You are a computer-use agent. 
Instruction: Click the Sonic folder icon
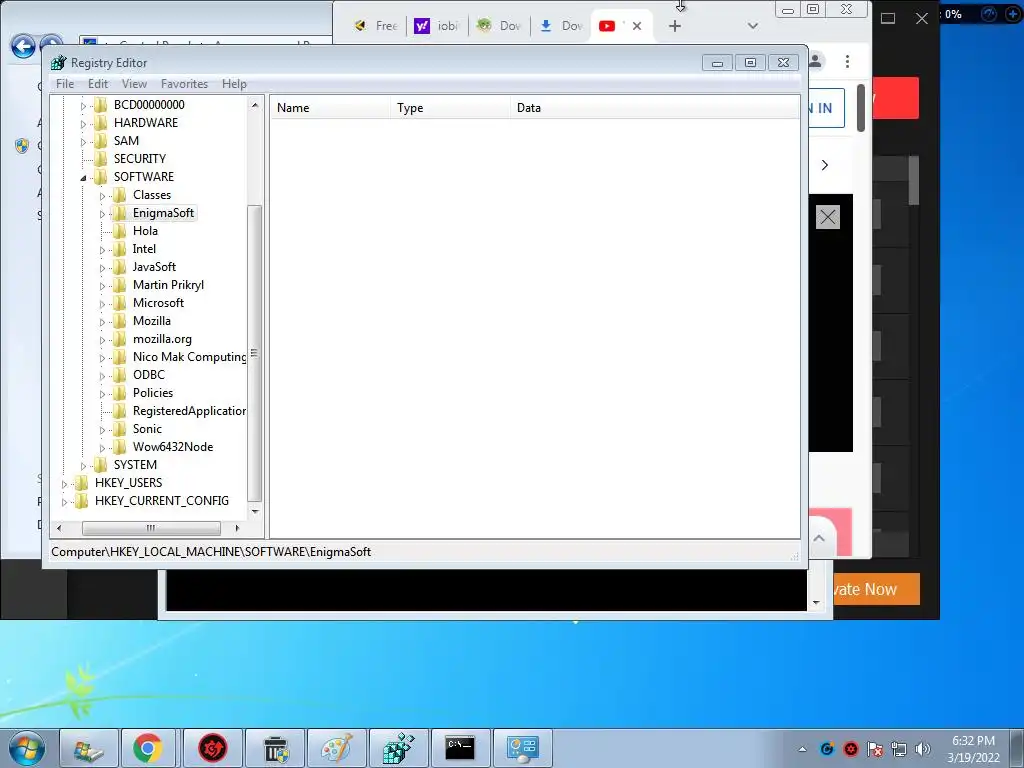pos(120,429)
